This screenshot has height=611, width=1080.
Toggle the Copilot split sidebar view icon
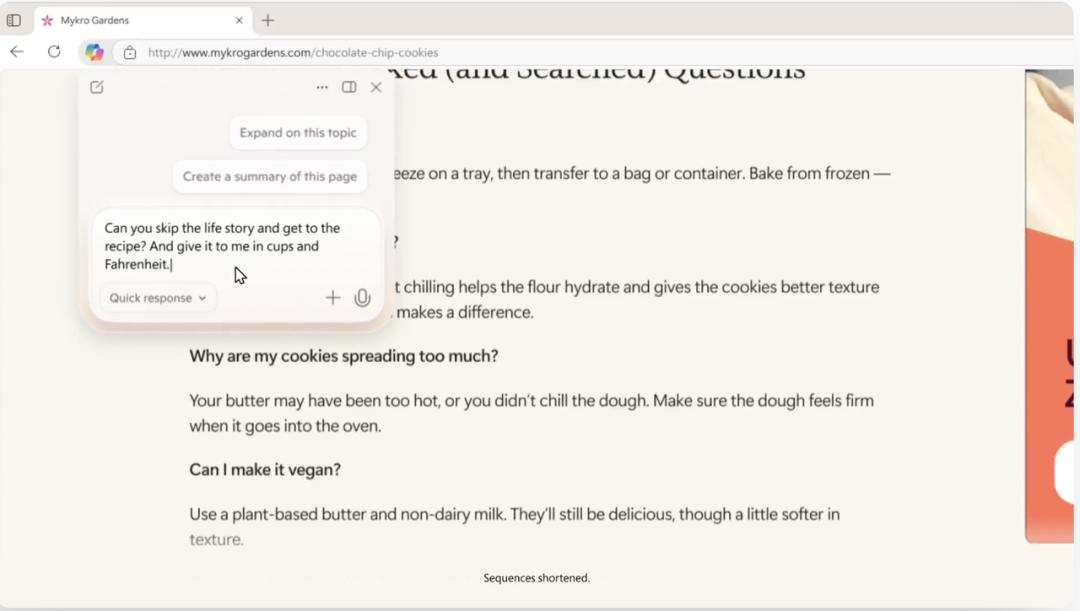click(349, 87)
